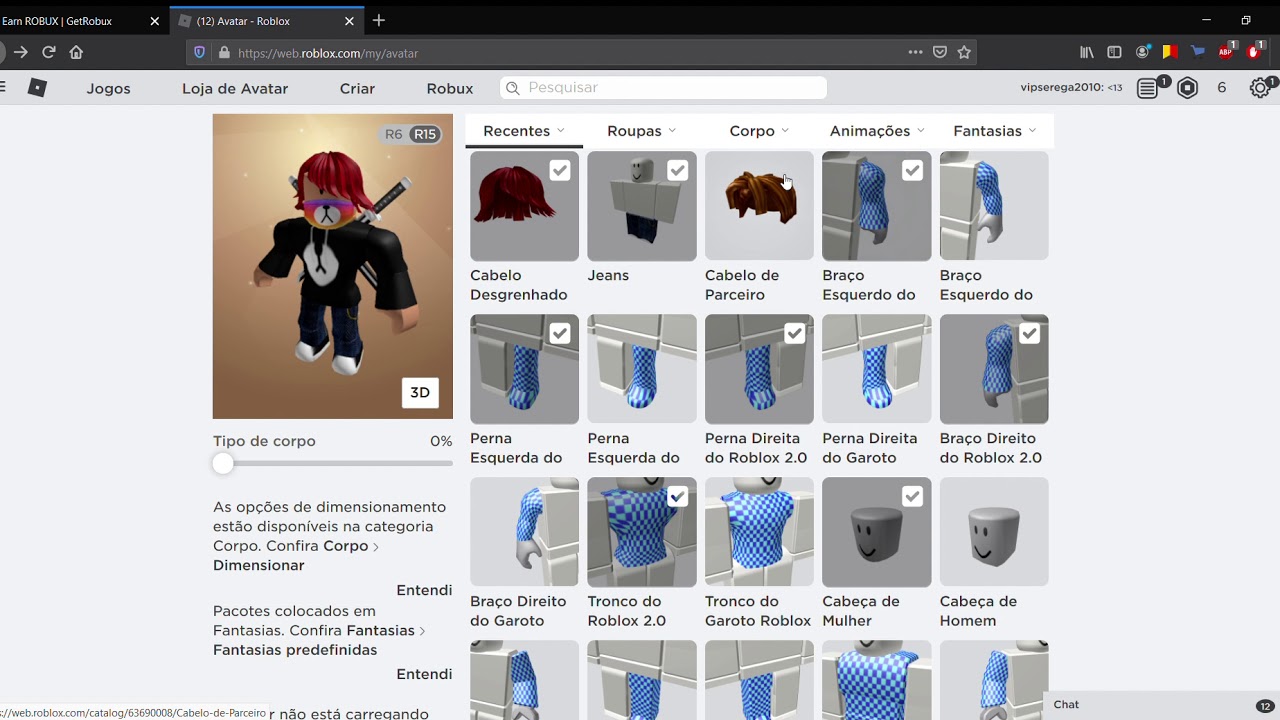Open a new browser tab
Screen dimensions: 1280x720
[x=378, y=20]
